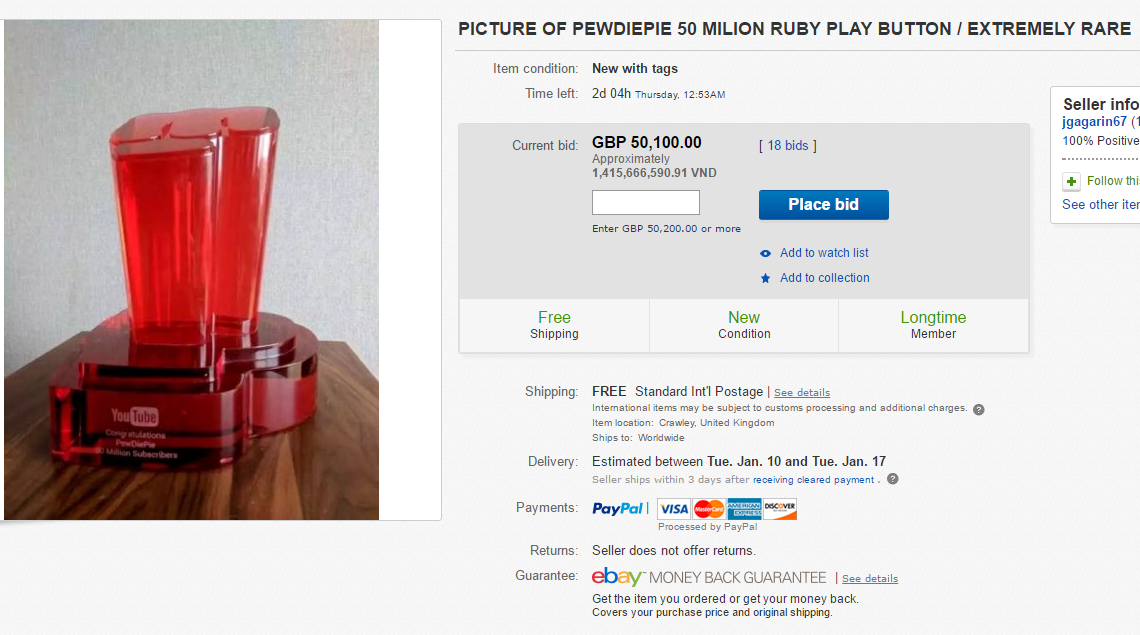Open help icon beside customs charges note
This screenshot has height=635, width=1140.
pos(978,409)
